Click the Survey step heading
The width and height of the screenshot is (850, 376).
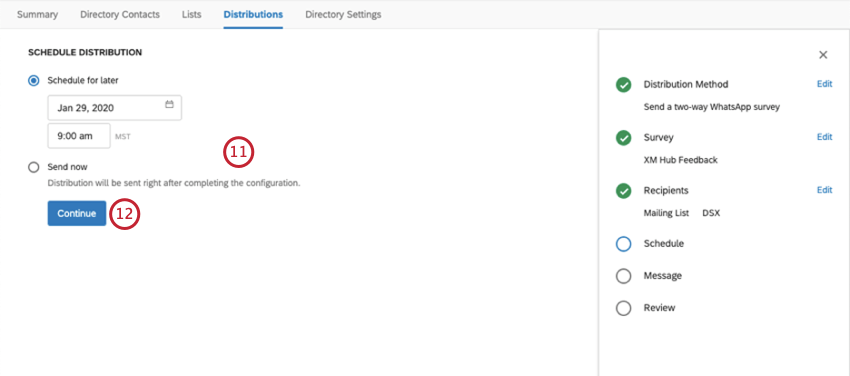point(659,138)
